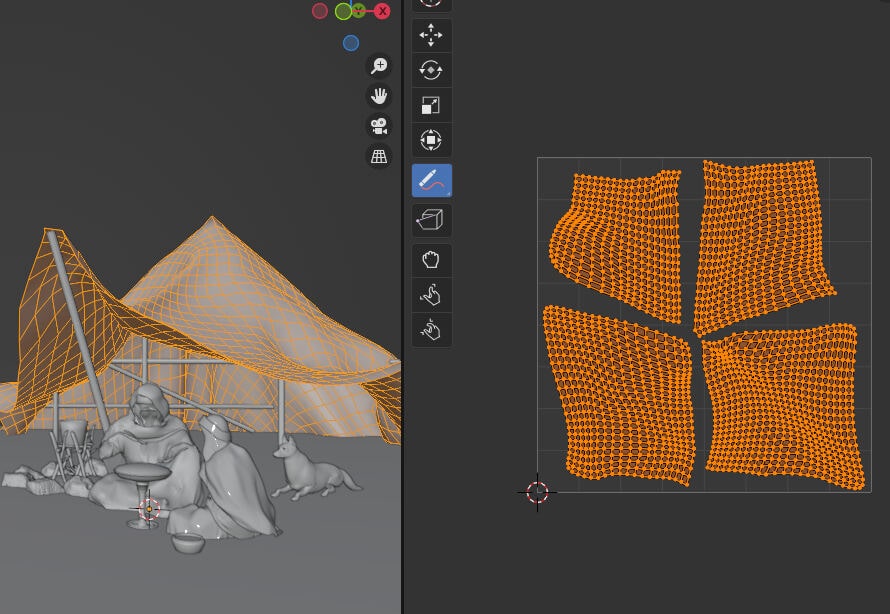Click the hand icon to pan the view
890x614 pixels.
click(x=378, y=95)
